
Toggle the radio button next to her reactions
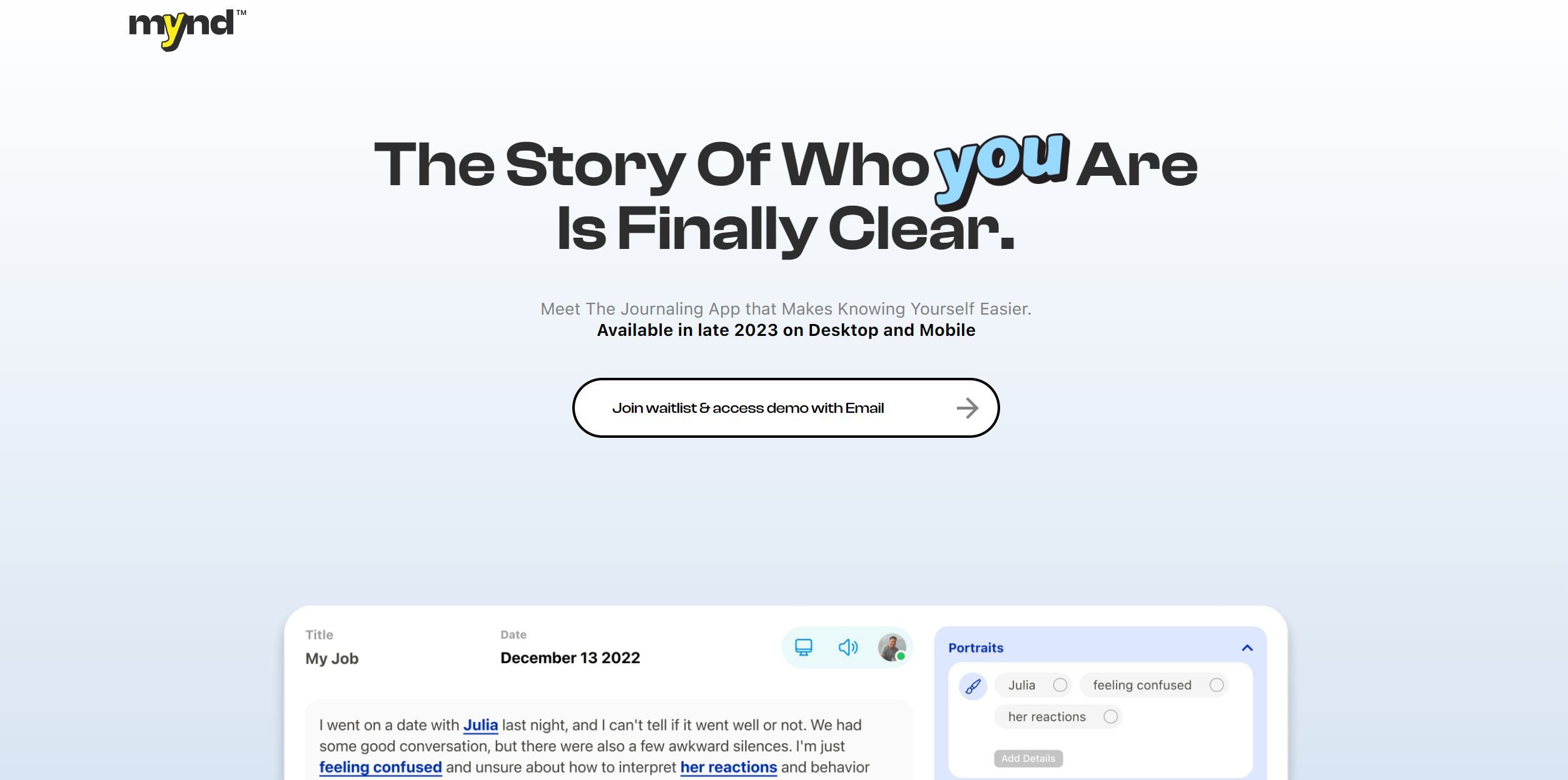coord(1111,716)
